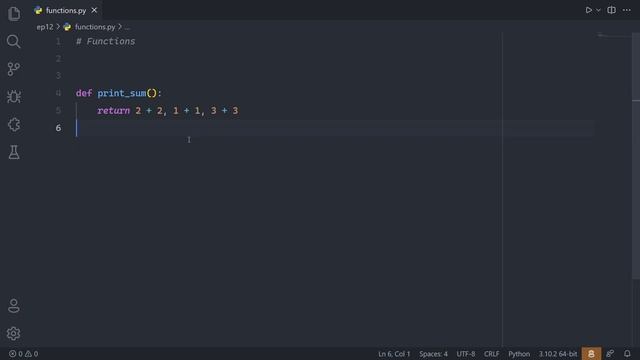Click line number 6 in gutter
640x360 pixels.
pos(58,128)
